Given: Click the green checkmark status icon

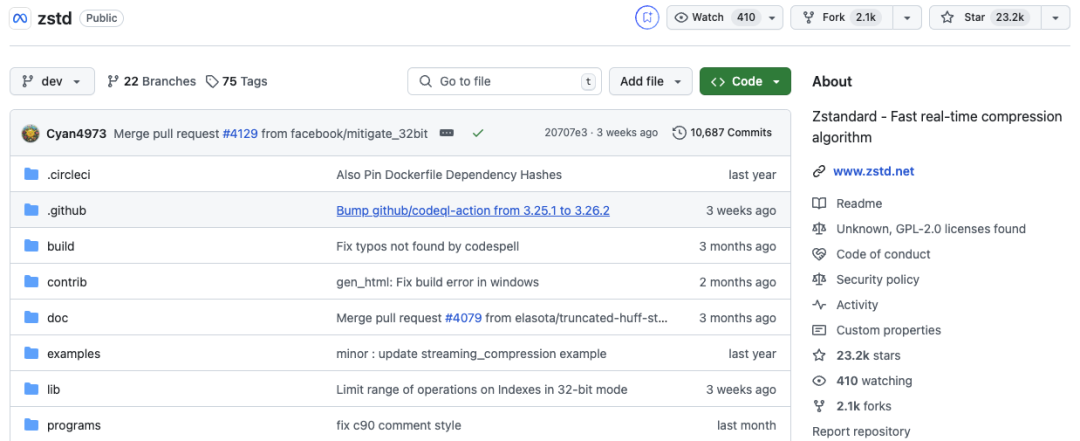Looking at the screenshot, I should coord(477,133).
